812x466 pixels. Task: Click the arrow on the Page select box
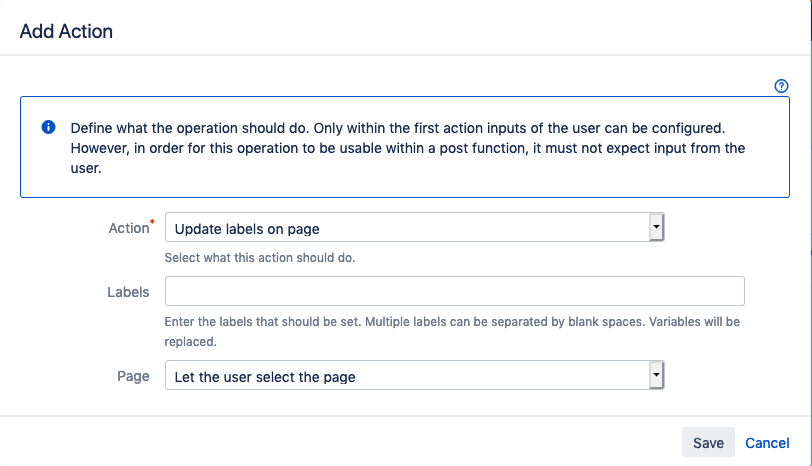click(x=656, y=375)
